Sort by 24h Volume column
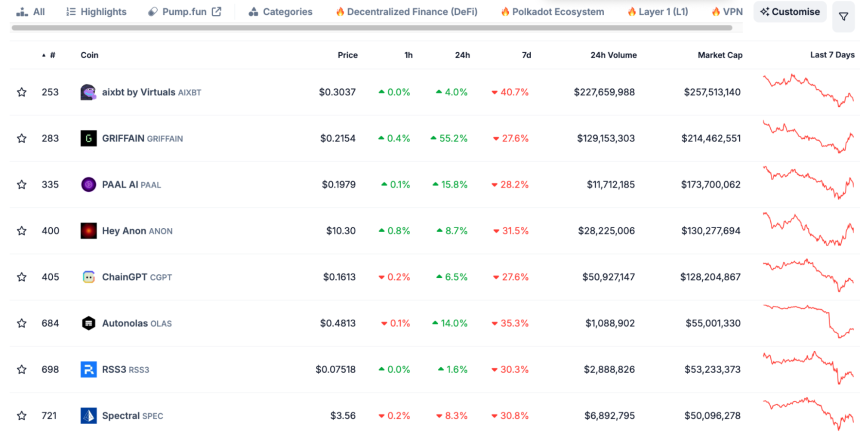Screen dimensions: 860x438 coord(614,55)
